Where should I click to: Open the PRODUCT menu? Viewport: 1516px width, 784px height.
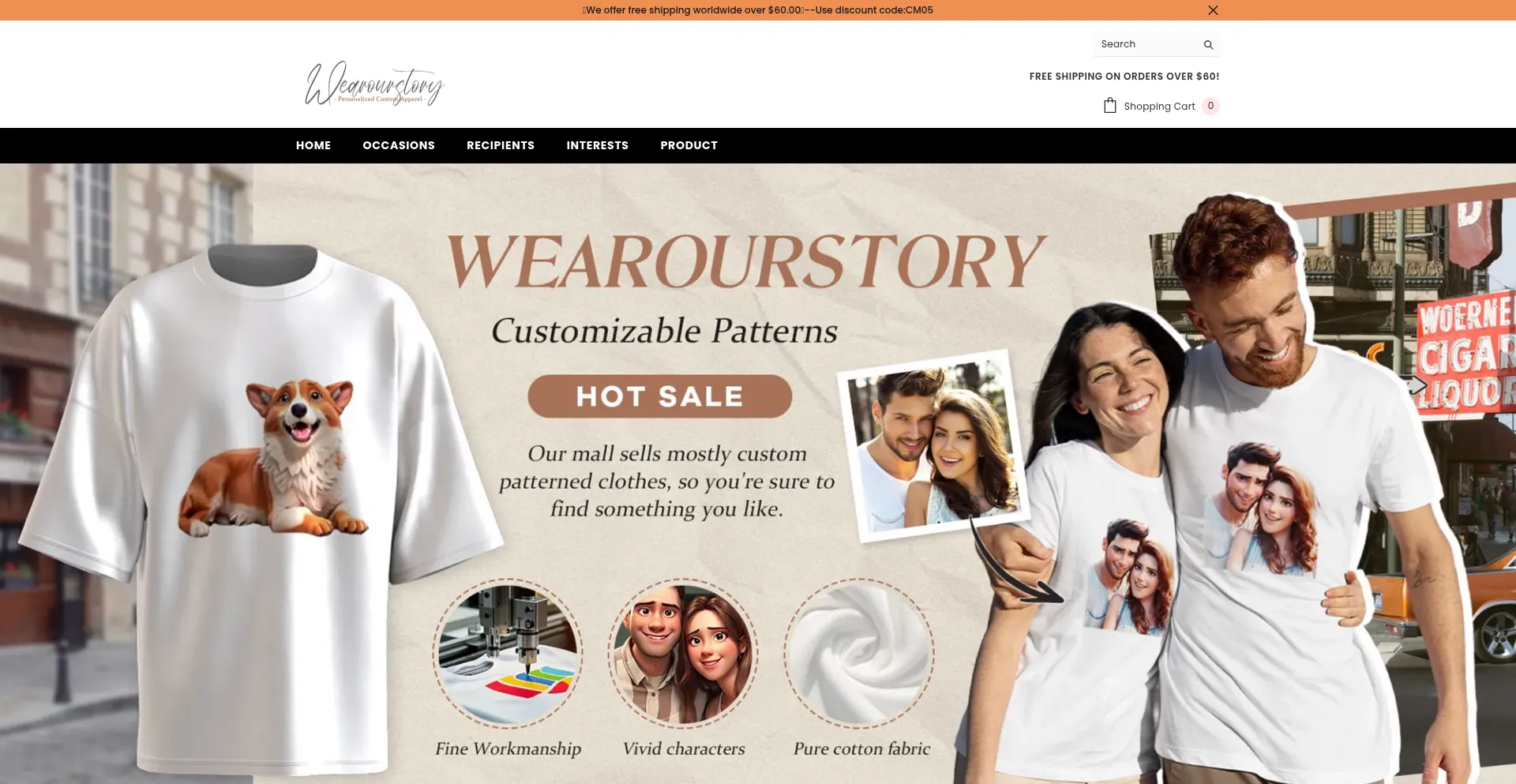point(689,145)
